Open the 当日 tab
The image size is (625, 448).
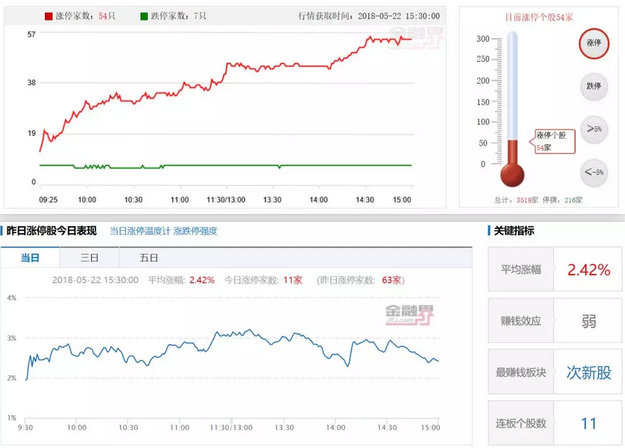[31, 258]
